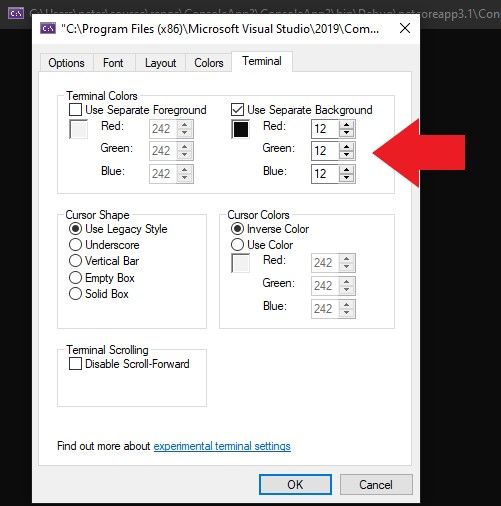The height and width of the screenshot is (506, 501).
Task: Click cursor color Green down arrow
Action: 347,290
